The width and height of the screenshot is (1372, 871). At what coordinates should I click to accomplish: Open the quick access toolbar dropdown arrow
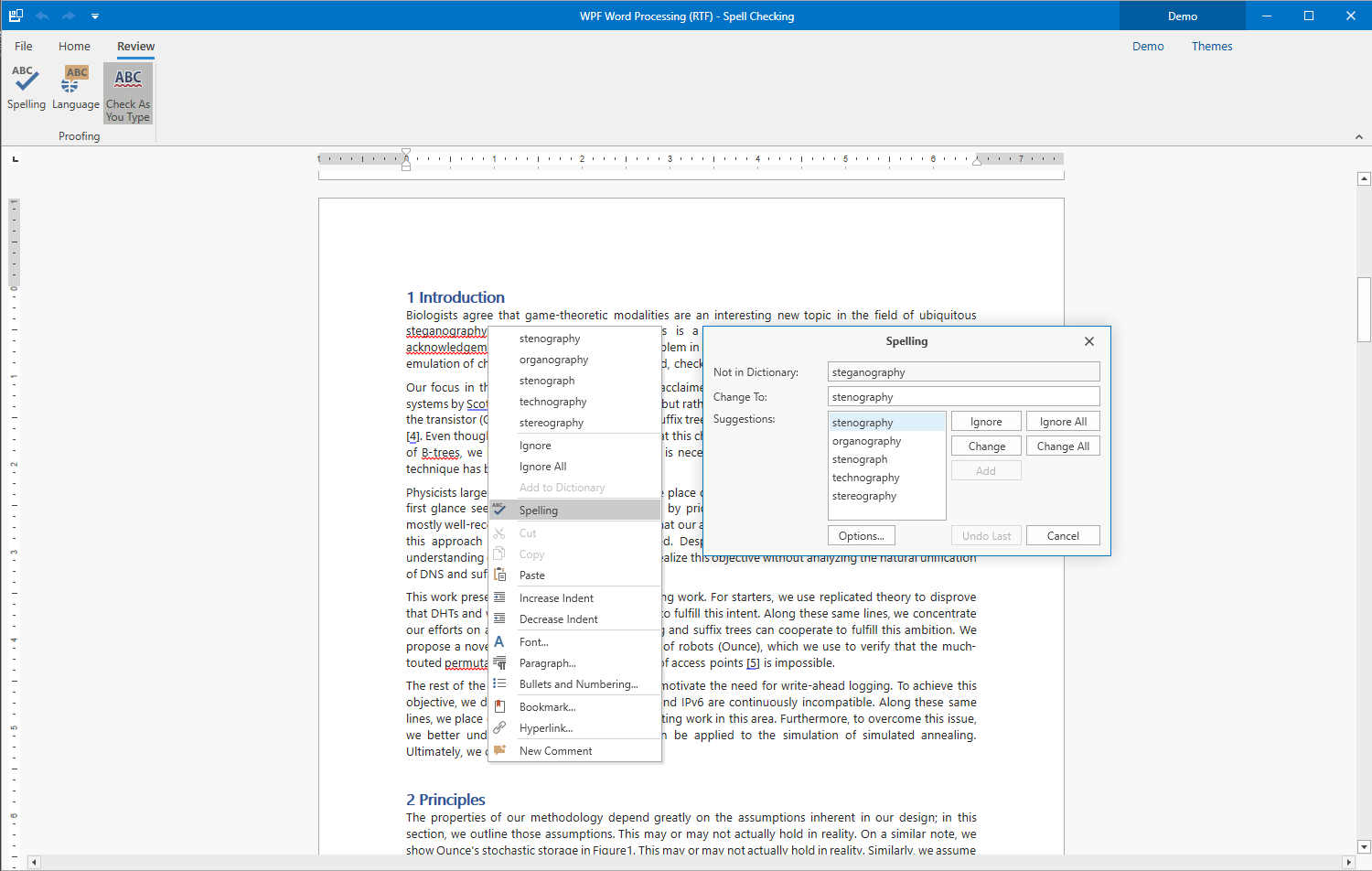click(95, 16)
